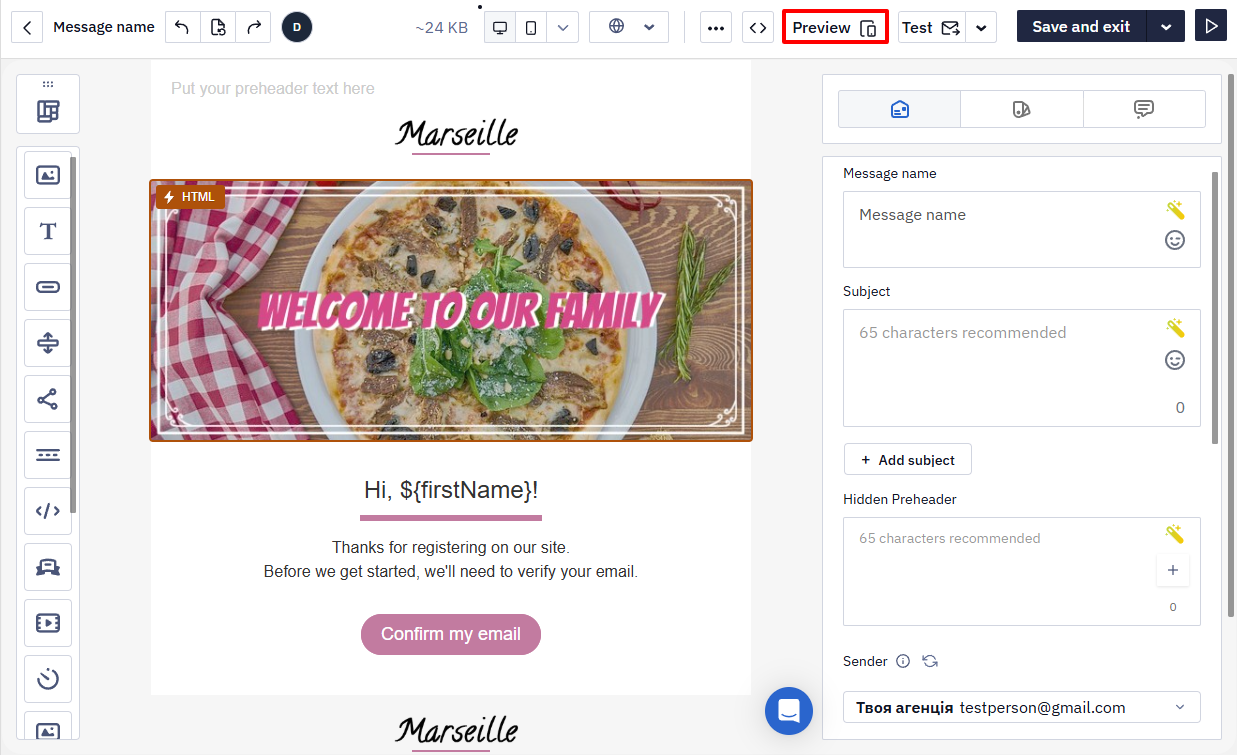Use AI magic wand for Message name
Viewport: 1237px width, 755px height.
[x=1175, y=210]
